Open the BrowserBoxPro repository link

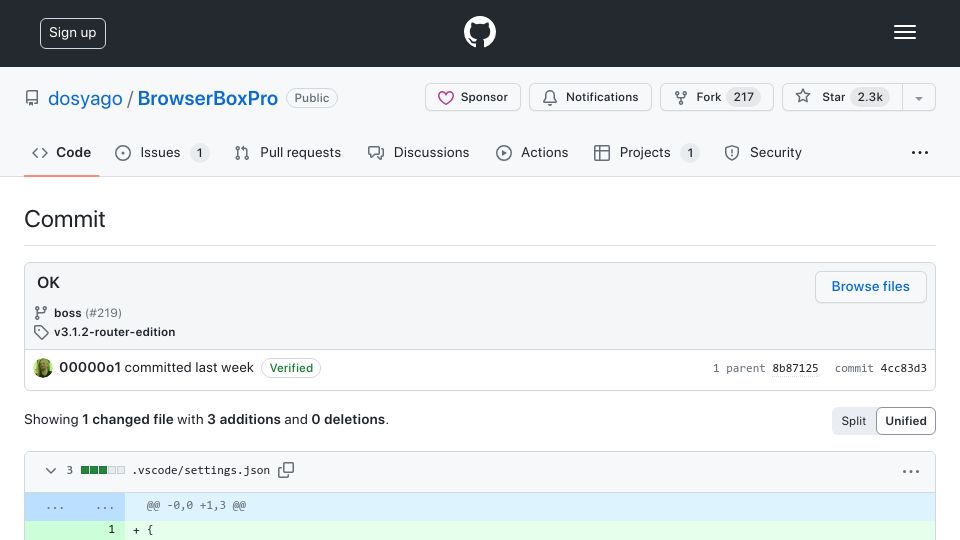pos(208,98)
